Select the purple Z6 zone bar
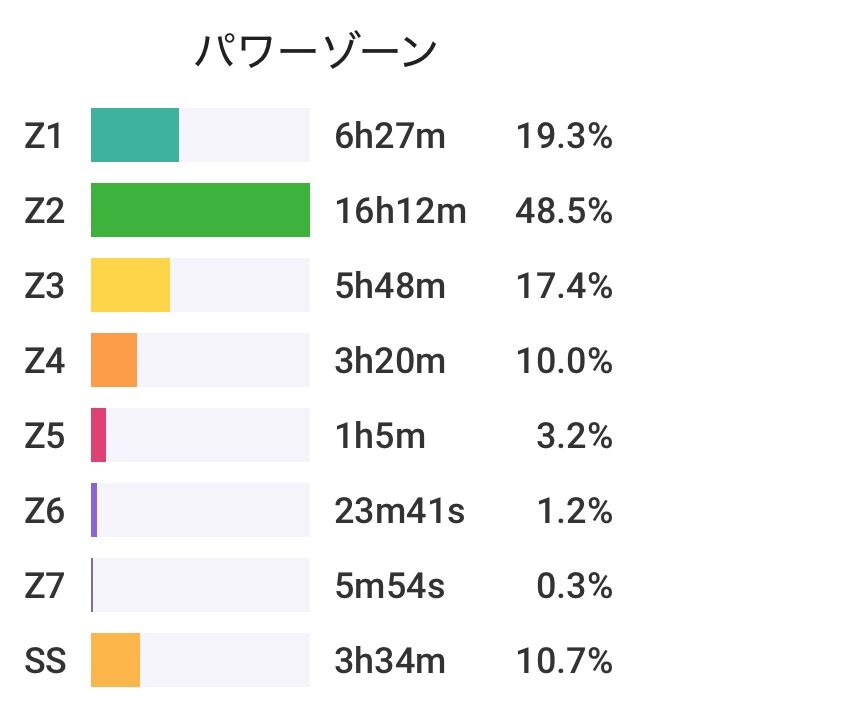The height and width of the screenshot is (726, 868). (x=94, y=510)
